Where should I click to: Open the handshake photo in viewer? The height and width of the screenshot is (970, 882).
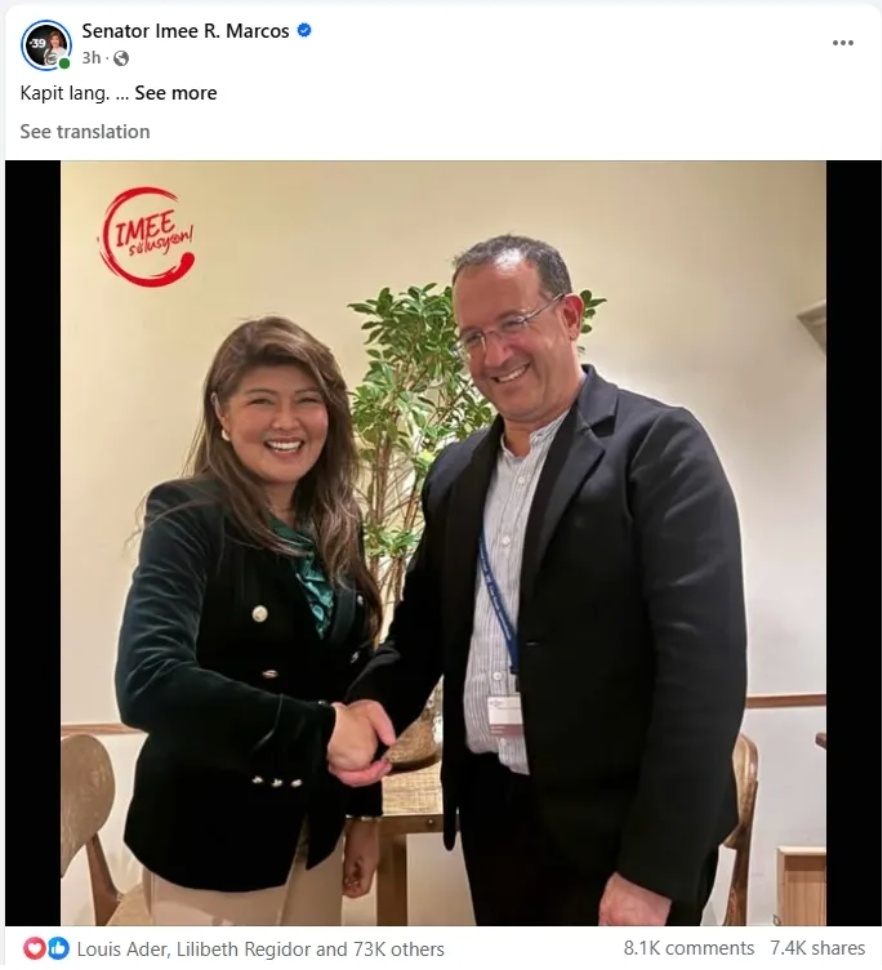[x=443, y=543]
